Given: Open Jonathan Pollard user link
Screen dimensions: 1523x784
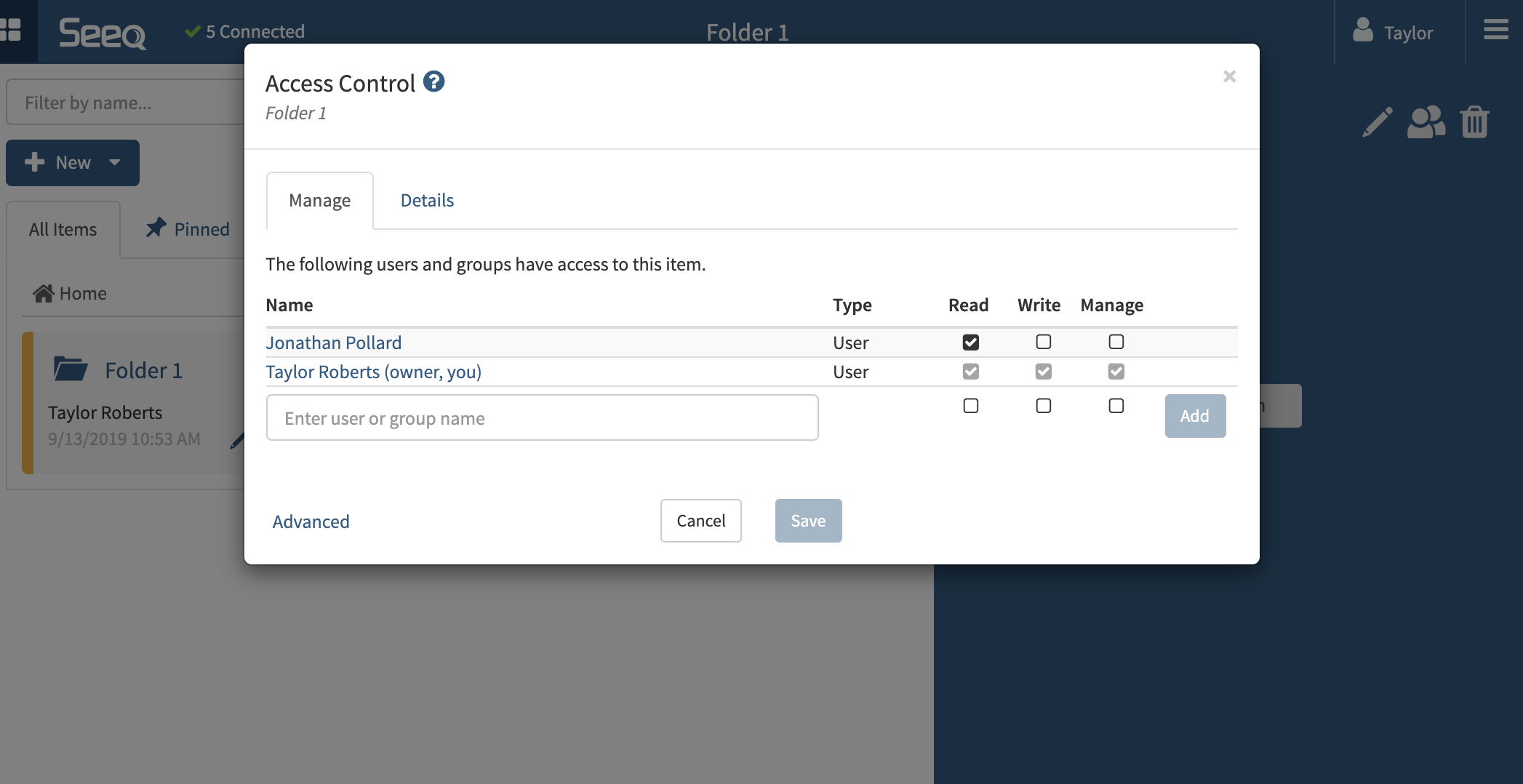Looking at the screenshot, I should click(x=333, y=343).
